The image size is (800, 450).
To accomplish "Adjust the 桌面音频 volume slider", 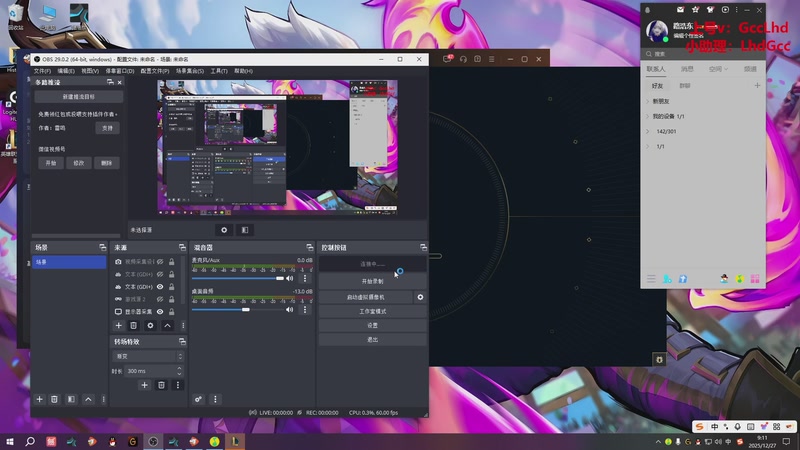I will [x=238, y=310].
